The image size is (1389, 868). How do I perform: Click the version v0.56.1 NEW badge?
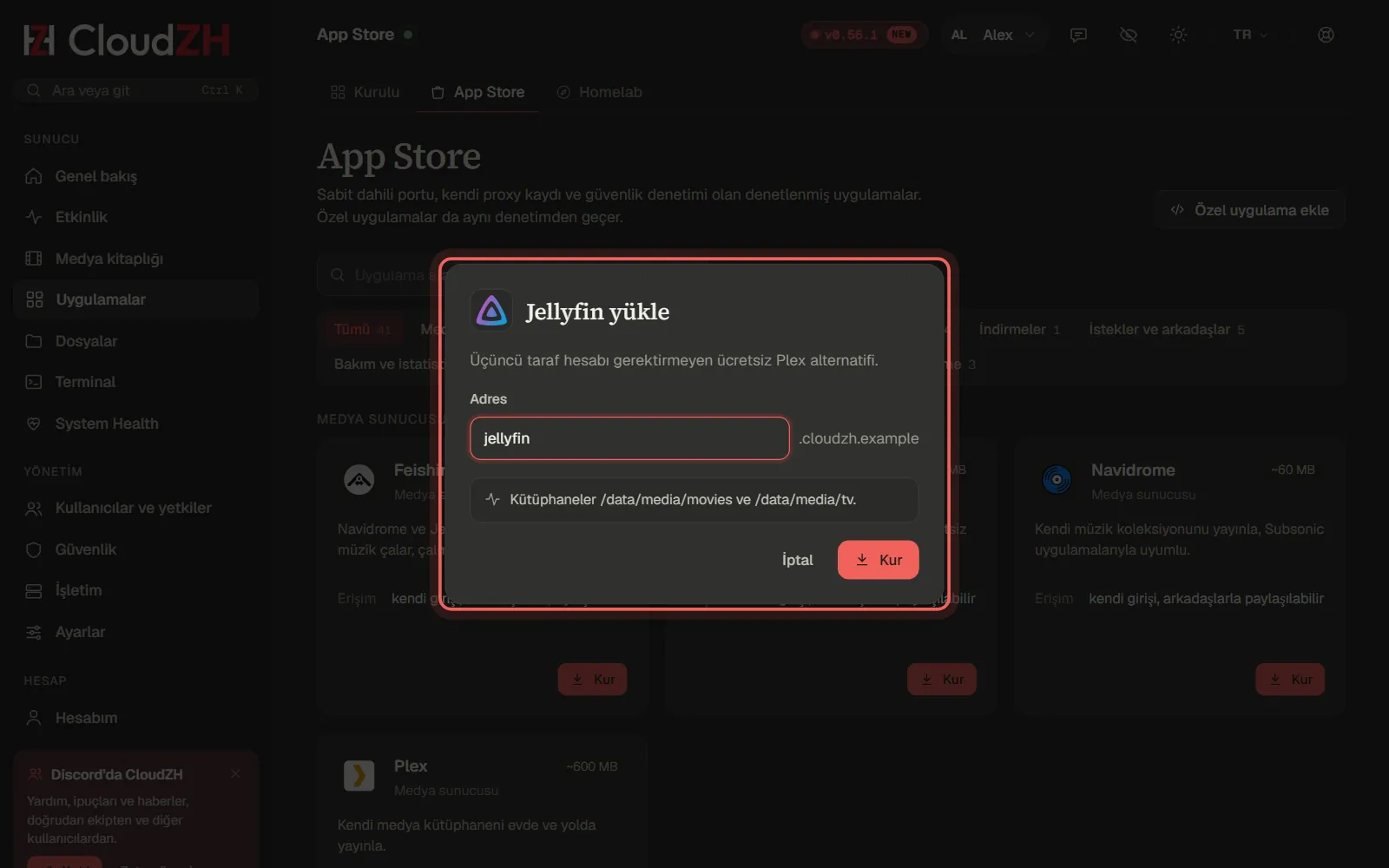(864, 35)
